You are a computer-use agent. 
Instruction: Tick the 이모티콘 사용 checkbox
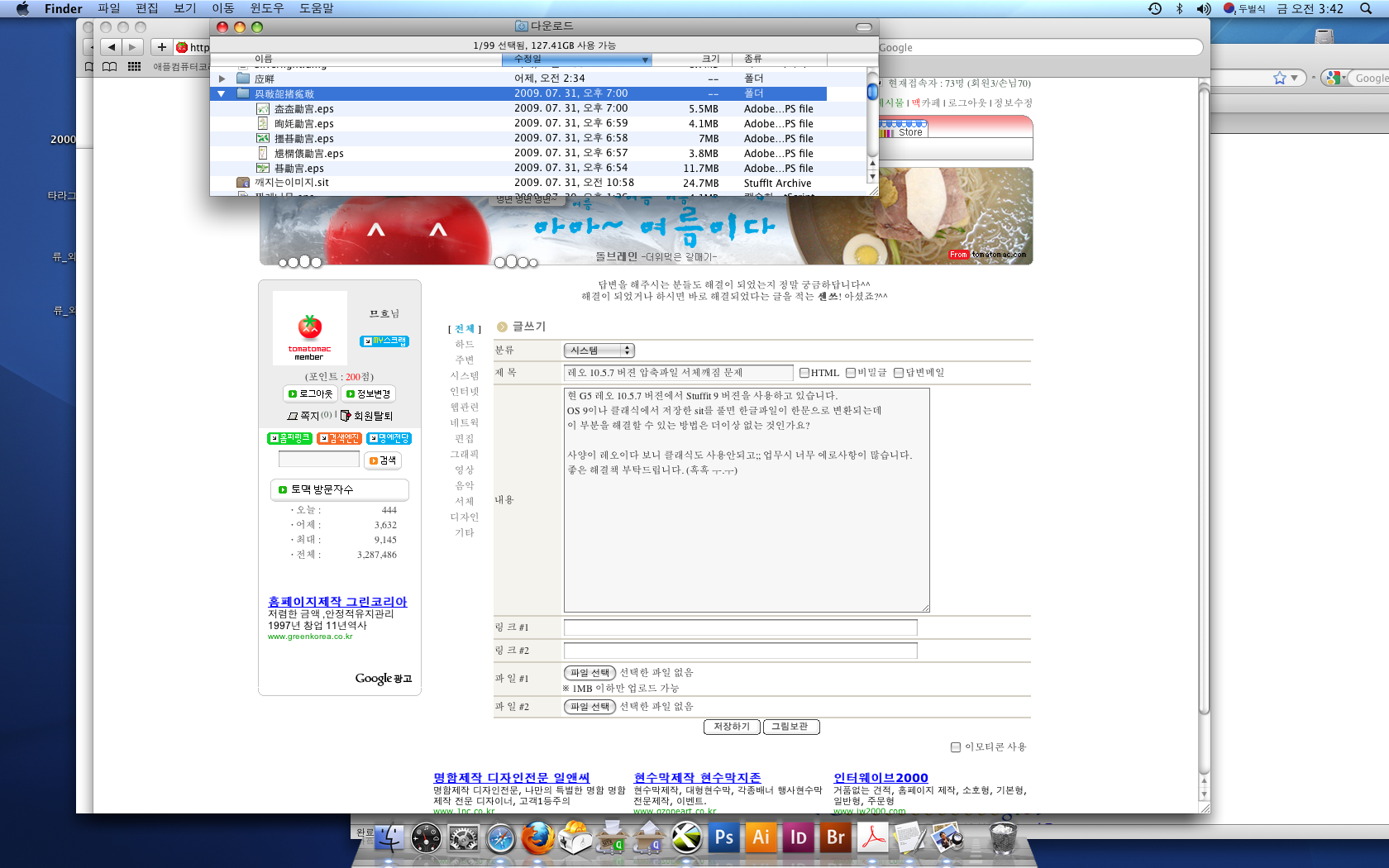pos(956,747)
